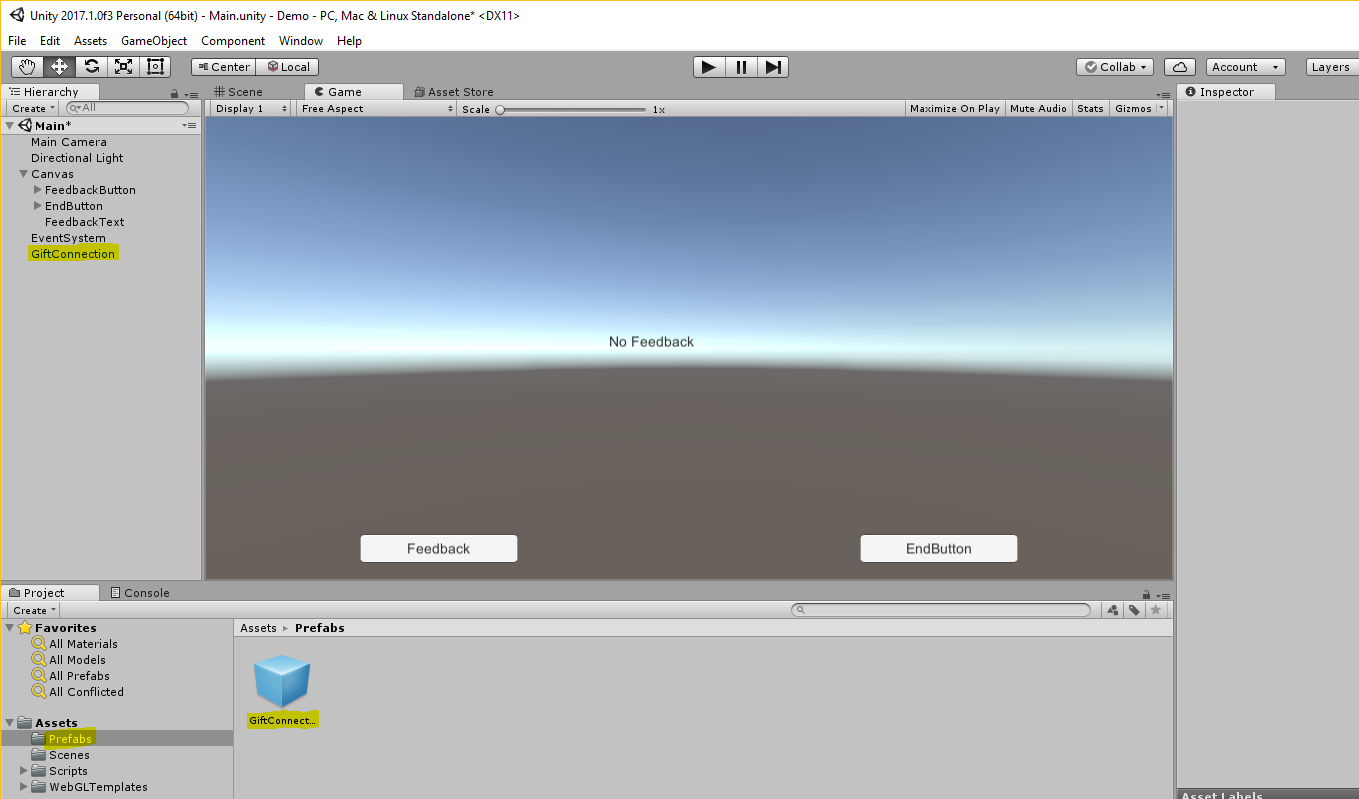The height and width of the screenshot is (799, 1359).
Task: Expand the FeedbackButton object
Action: tap(38, 190)
